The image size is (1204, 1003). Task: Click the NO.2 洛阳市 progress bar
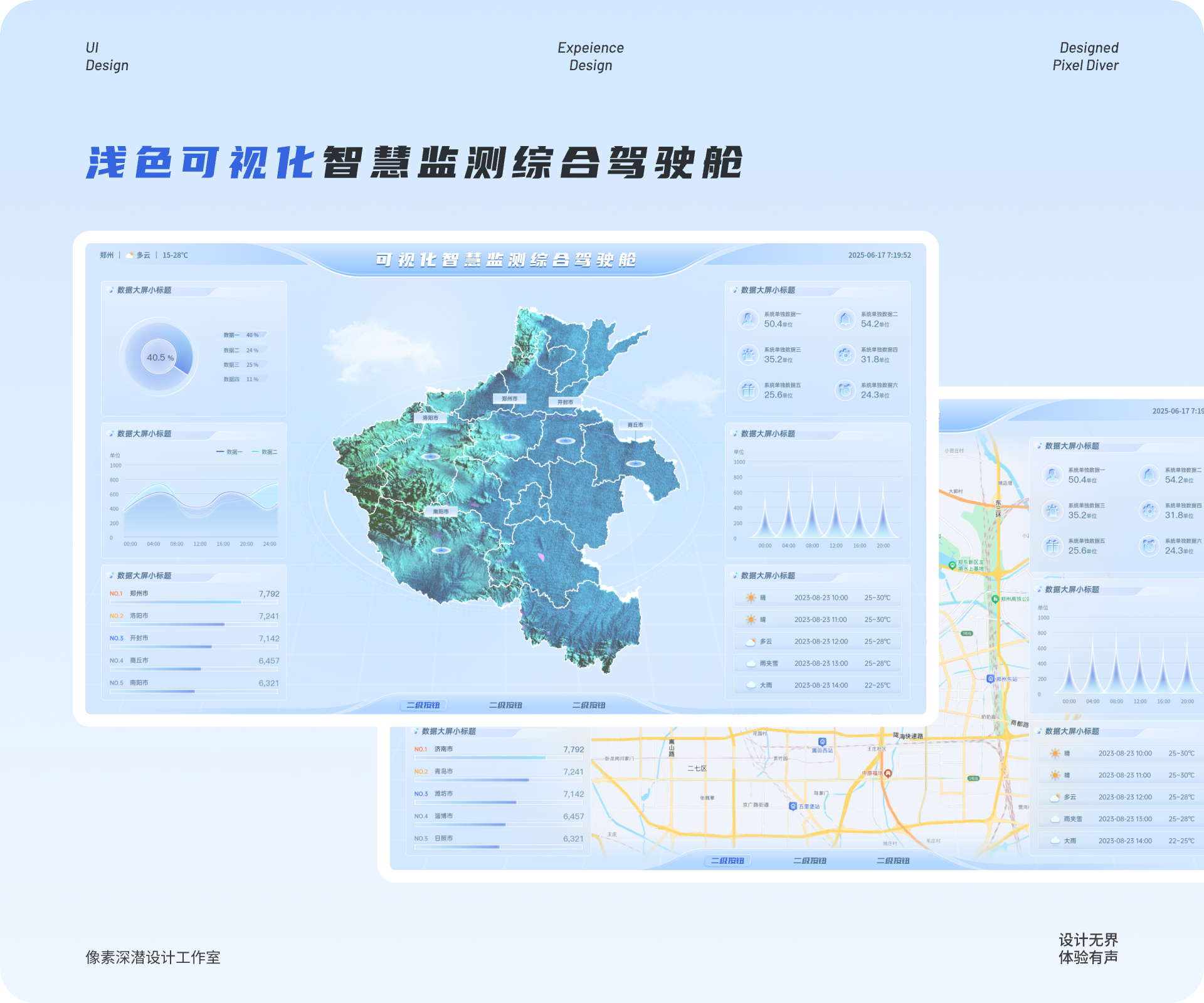[194, 624]
